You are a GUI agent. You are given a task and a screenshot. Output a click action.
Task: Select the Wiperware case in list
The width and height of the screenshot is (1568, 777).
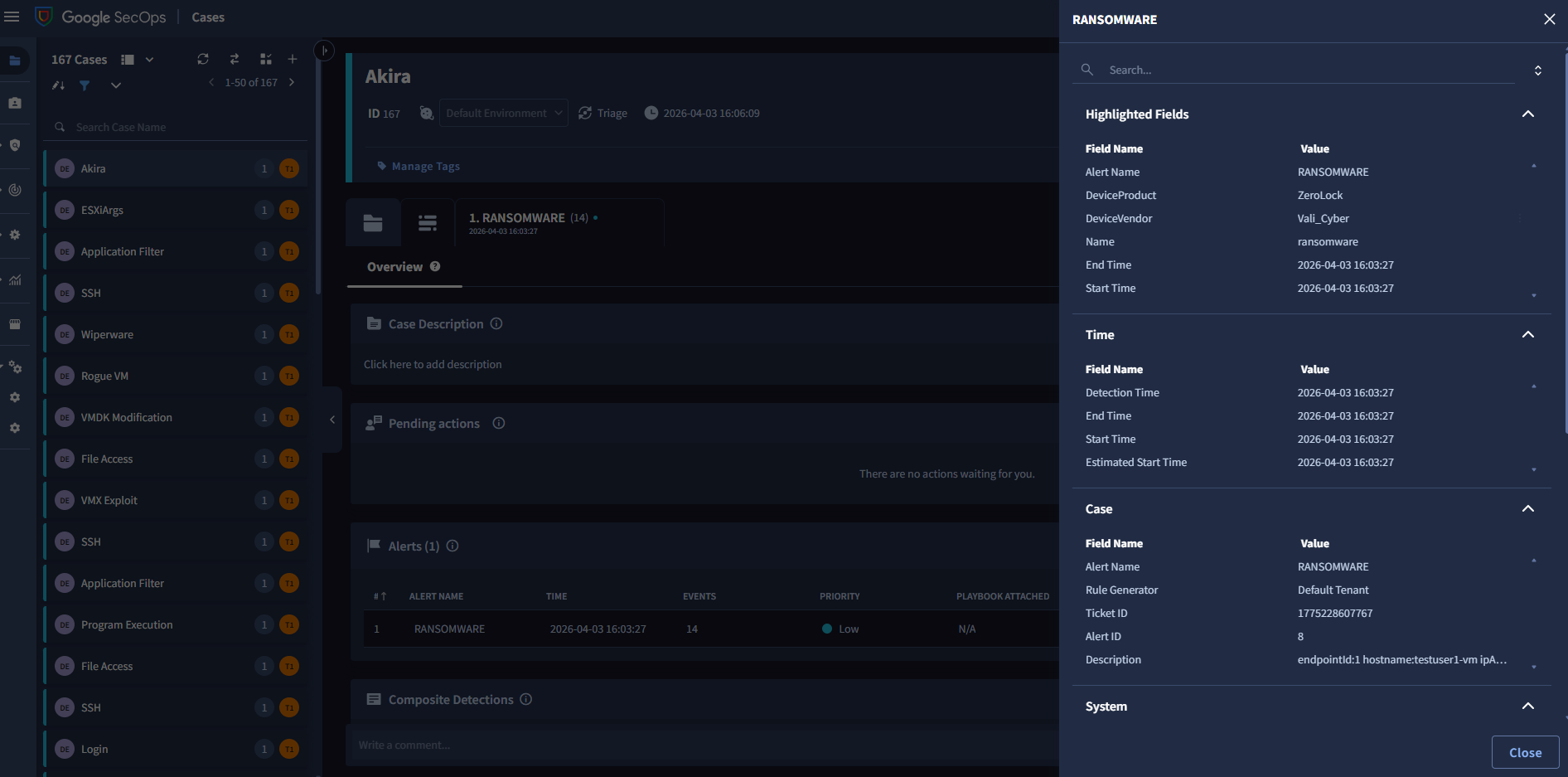[x=107, y=334]
